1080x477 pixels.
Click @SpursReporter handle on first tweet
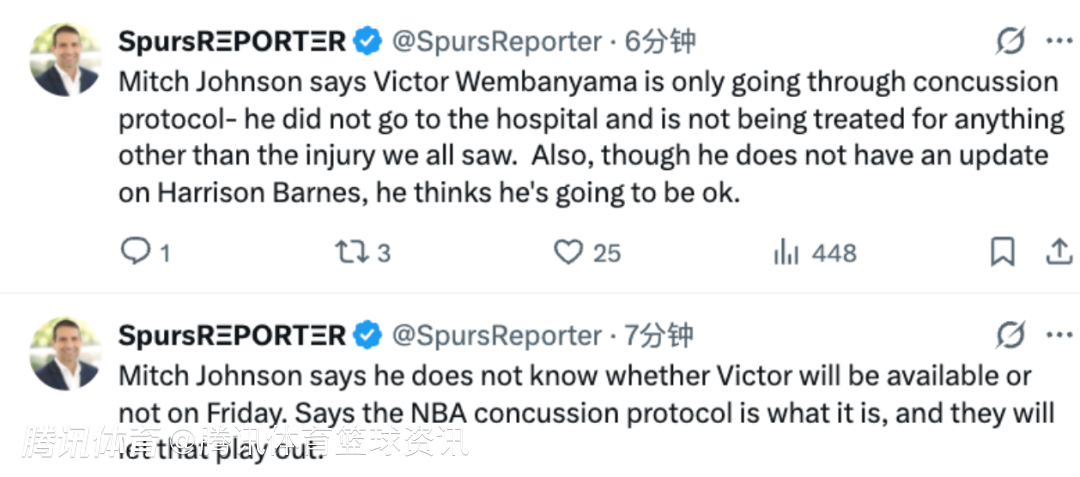pyautogui.click(x=497, y=42)
